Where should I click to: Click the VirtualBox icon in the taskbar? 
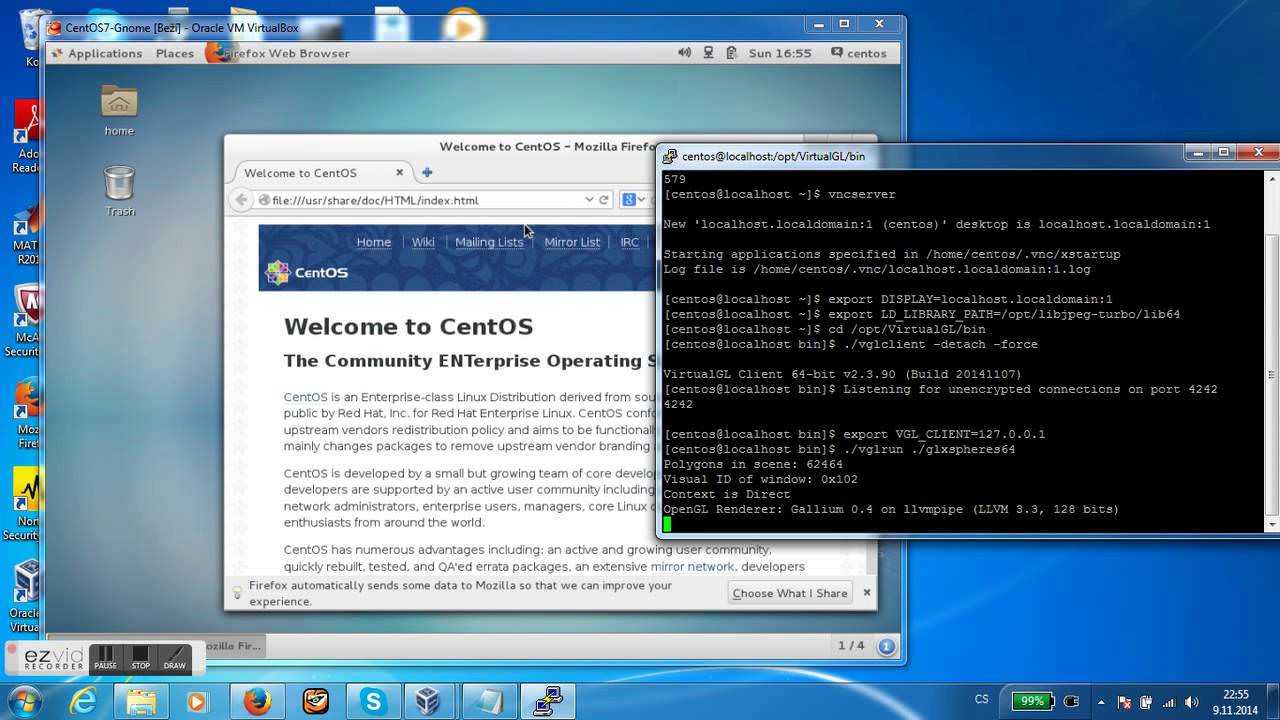(x=431, y=701)
